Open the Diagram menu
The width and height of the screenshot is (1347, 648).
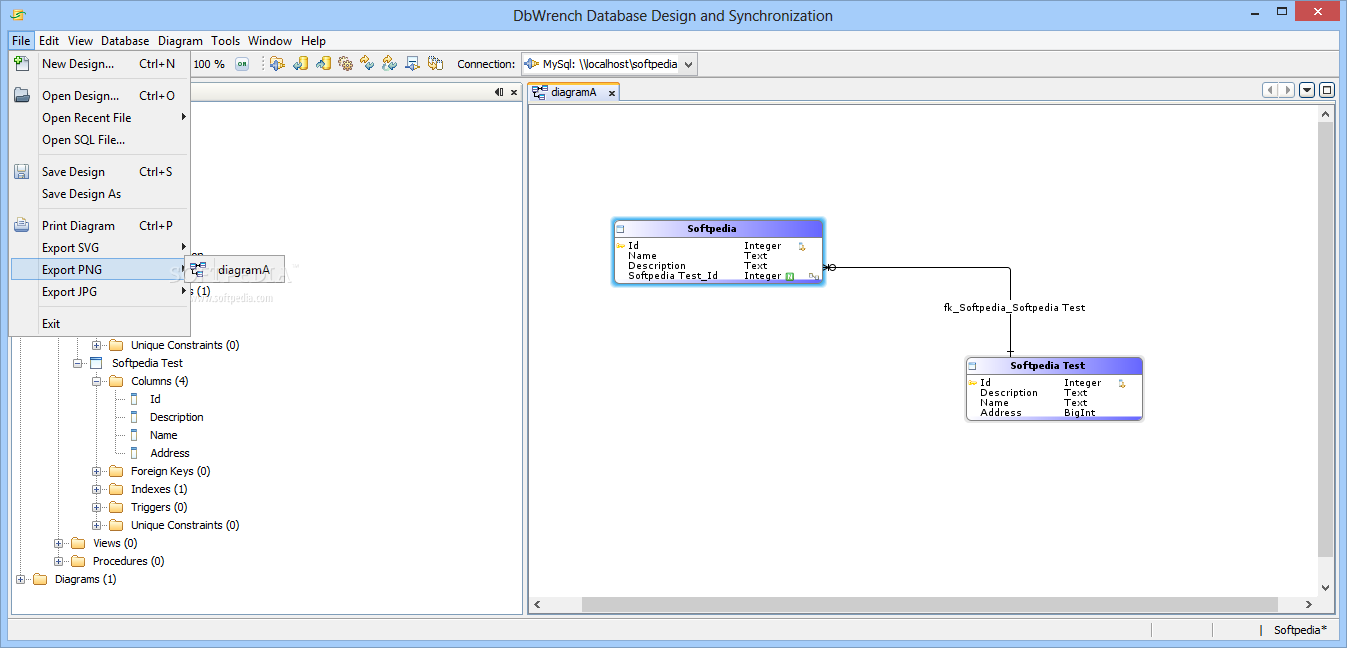pyautogui.click(x=180, y=41)
